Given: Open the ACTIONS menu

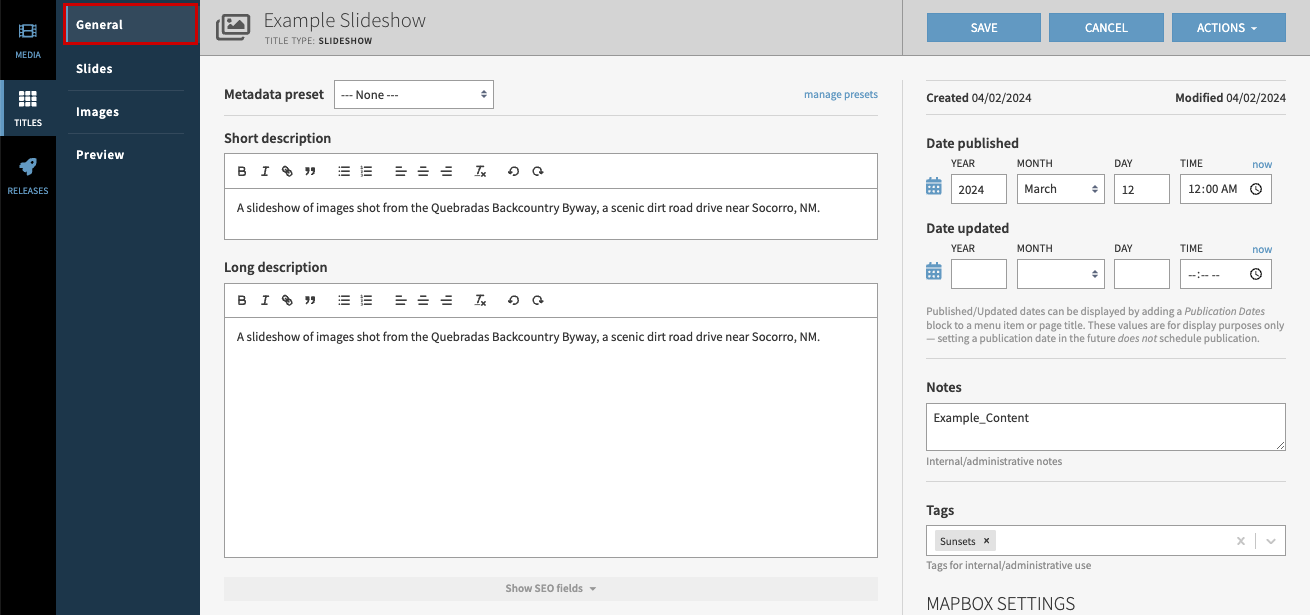Looking at the screenshot, I should click(1228, 27).
